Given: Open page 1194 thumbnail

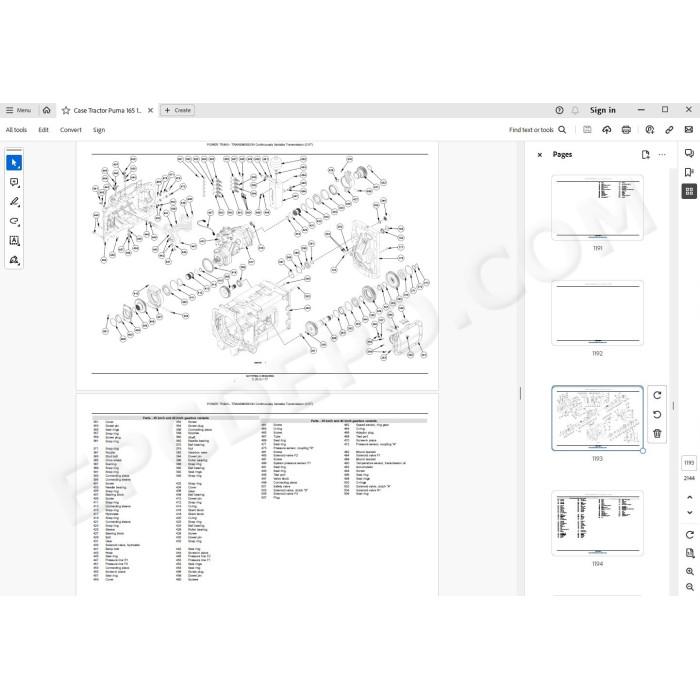Looking at the screenshot, I should [597, 523].
